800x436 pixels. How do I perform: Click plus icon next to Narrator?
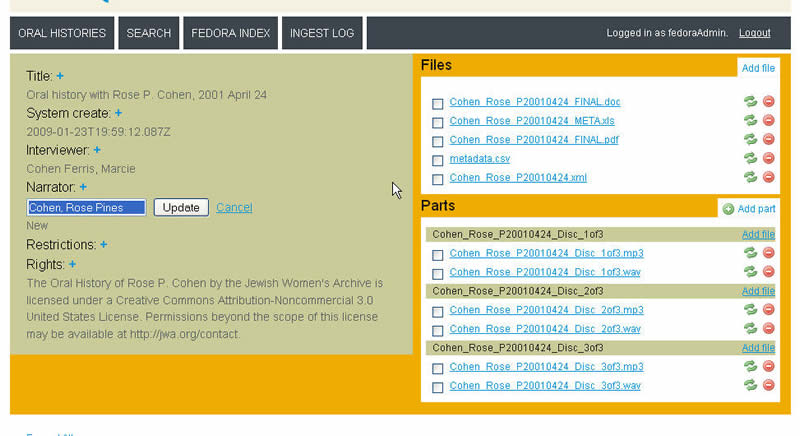(83, 187)
